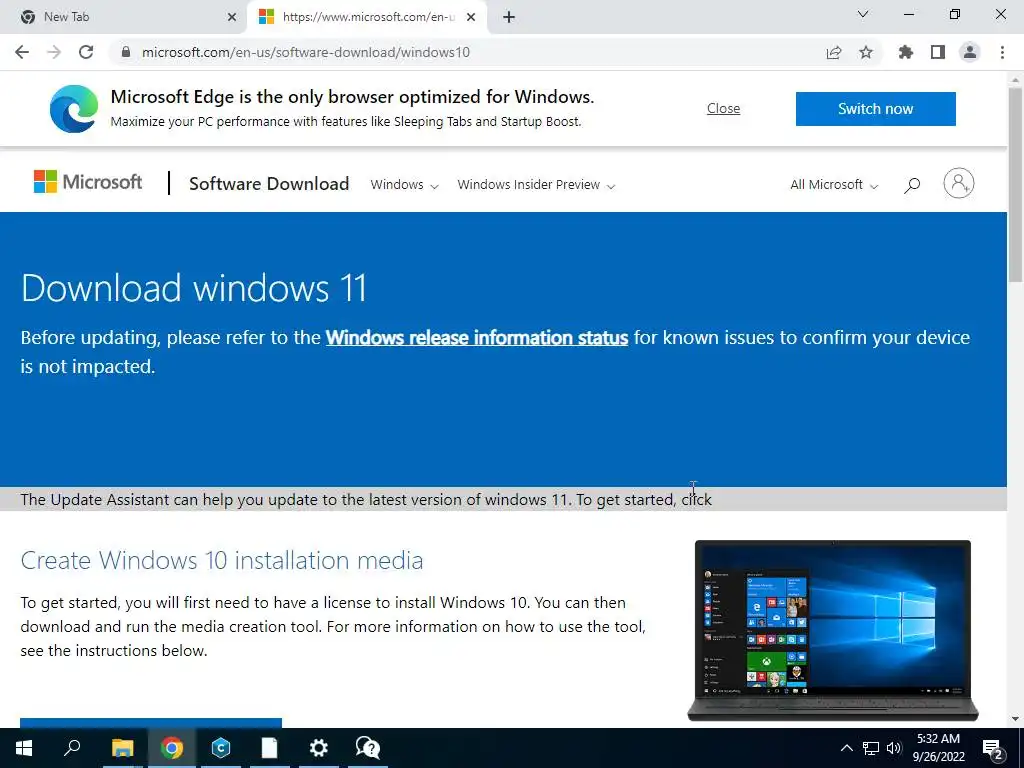Expand Windows Insider Preview menu
Image resolution: width=1024 pixels, height=768 pixels.
pyautogui.click(x=536, y=185)
